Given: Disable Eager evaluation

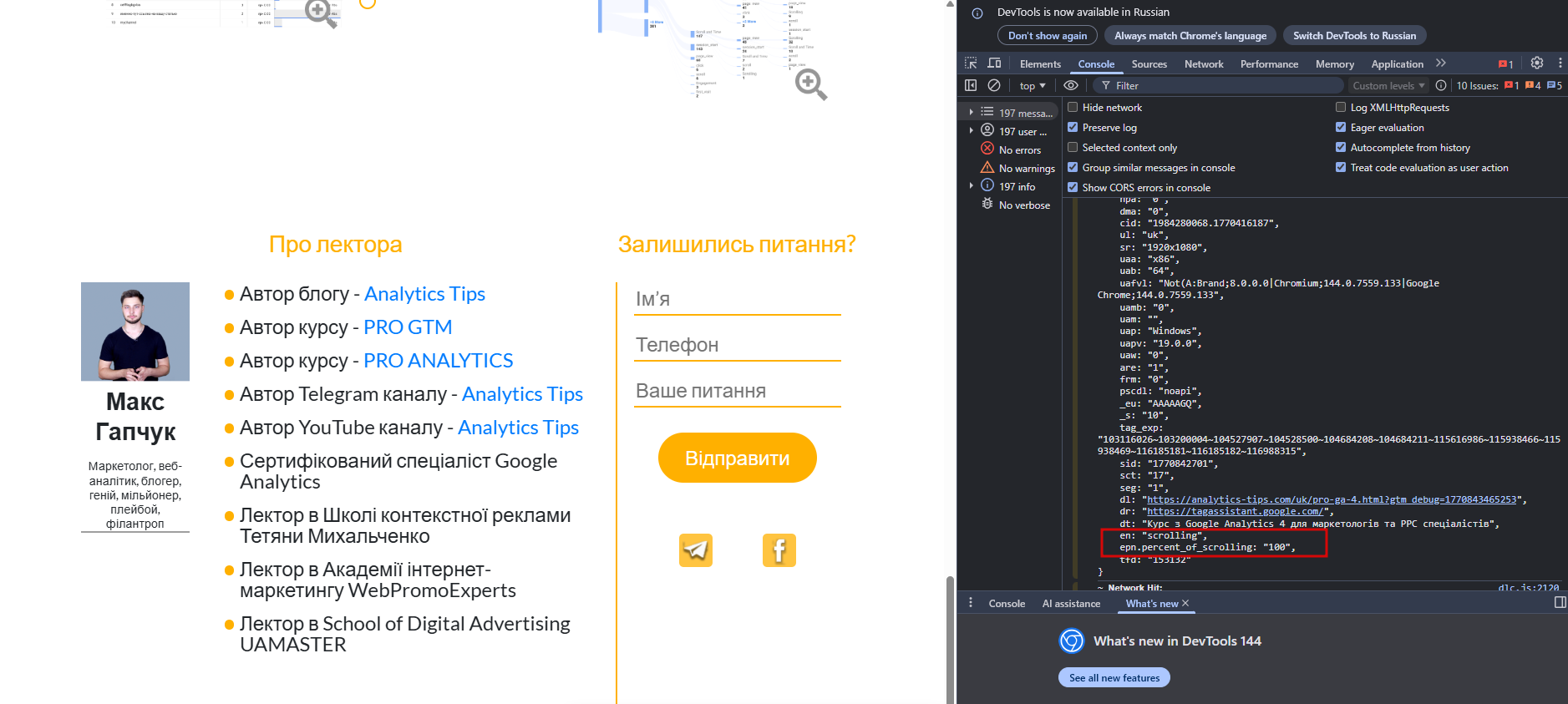Looking at the screenshot, I should (x=1341, y=127).
